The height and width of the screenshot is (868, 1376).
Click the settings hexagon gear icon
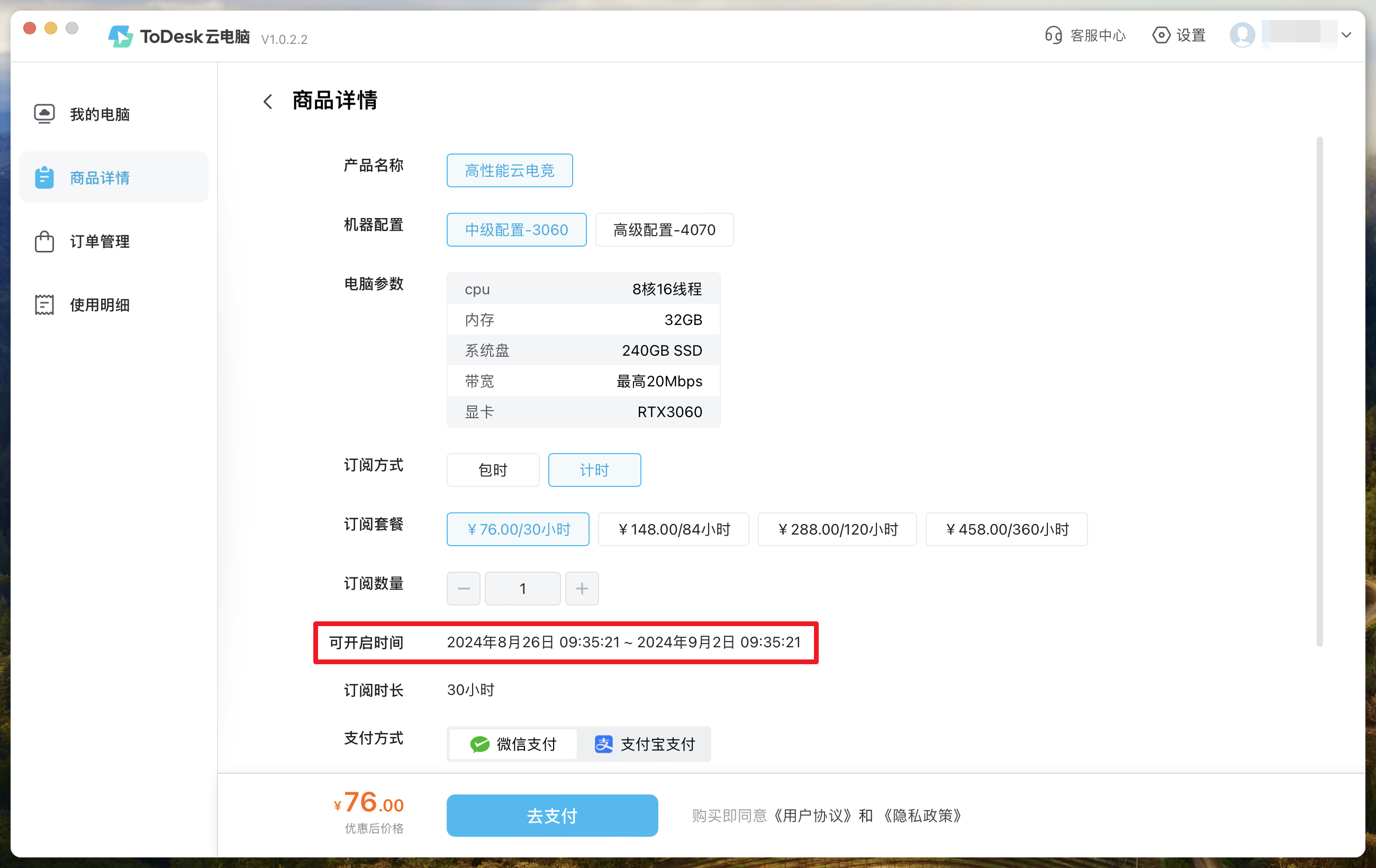click(x=1161, y=35)
